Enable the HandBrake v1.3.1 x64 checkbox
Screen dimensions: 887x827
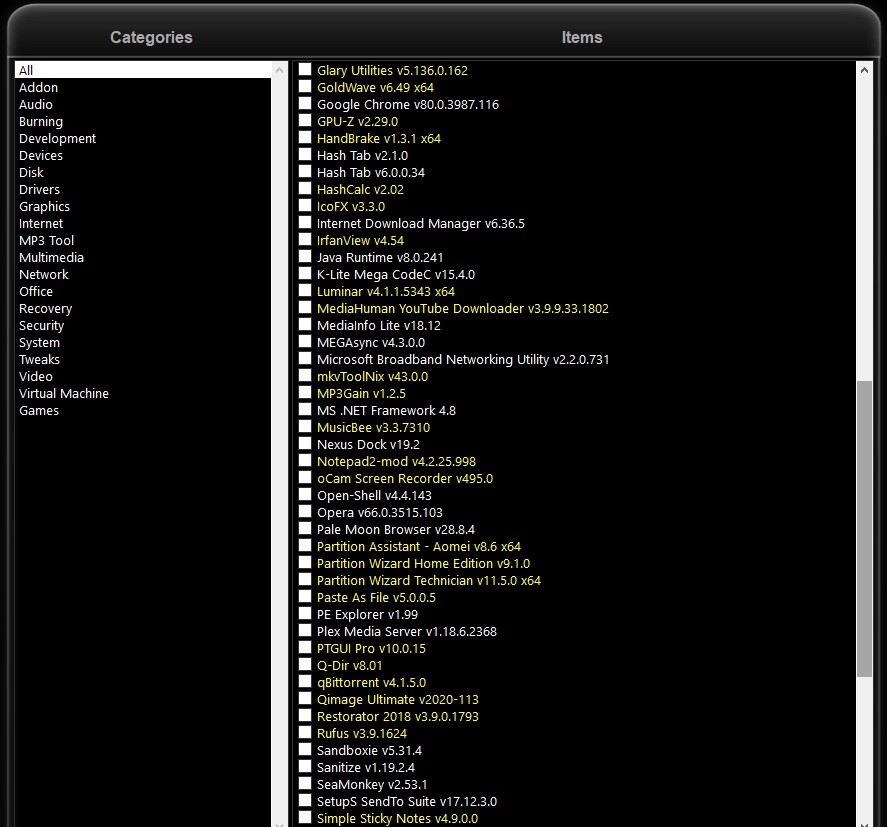point(305,137)
